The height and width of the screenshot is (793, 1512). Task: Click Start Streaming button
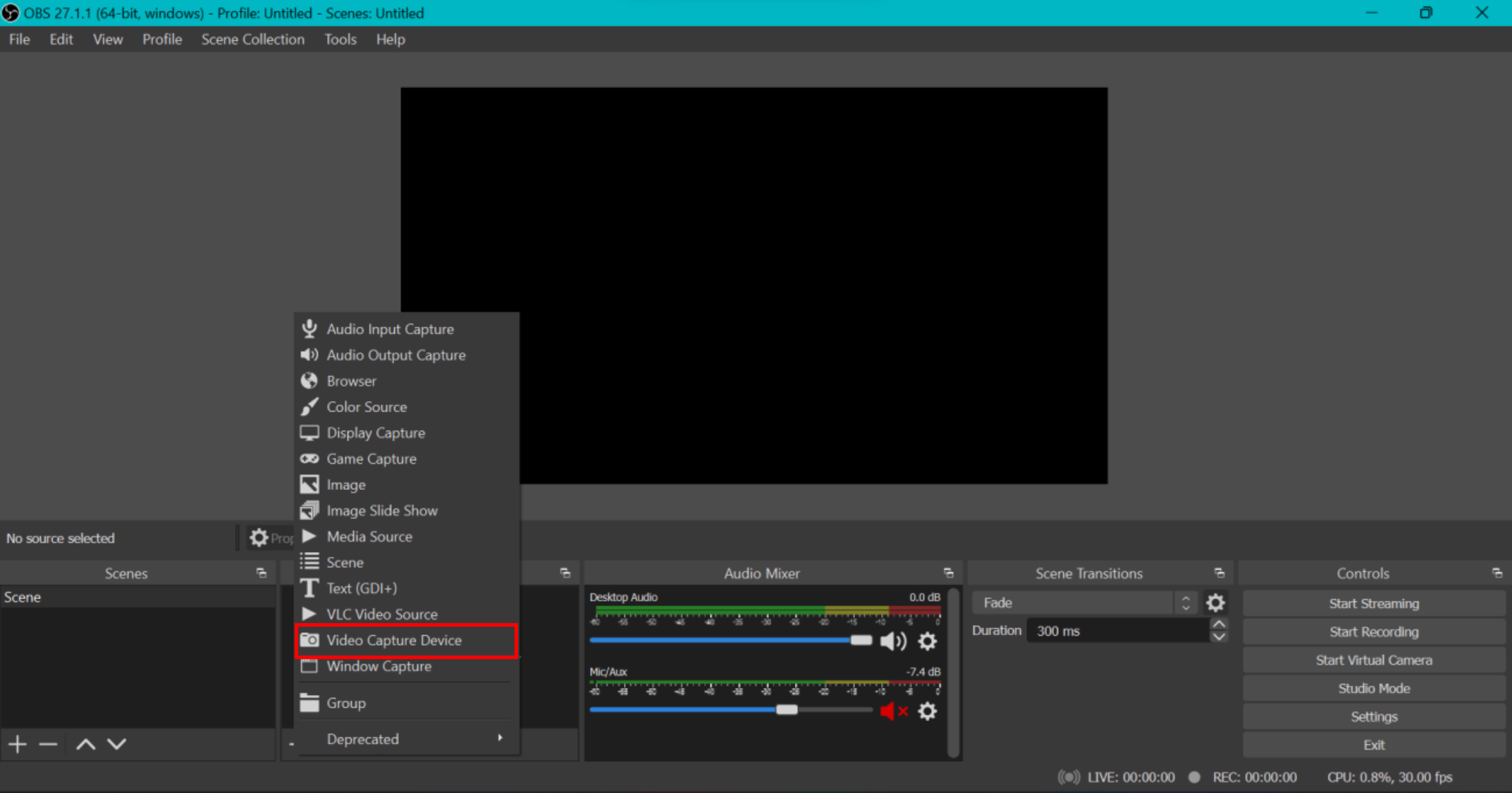point(1373,603)
